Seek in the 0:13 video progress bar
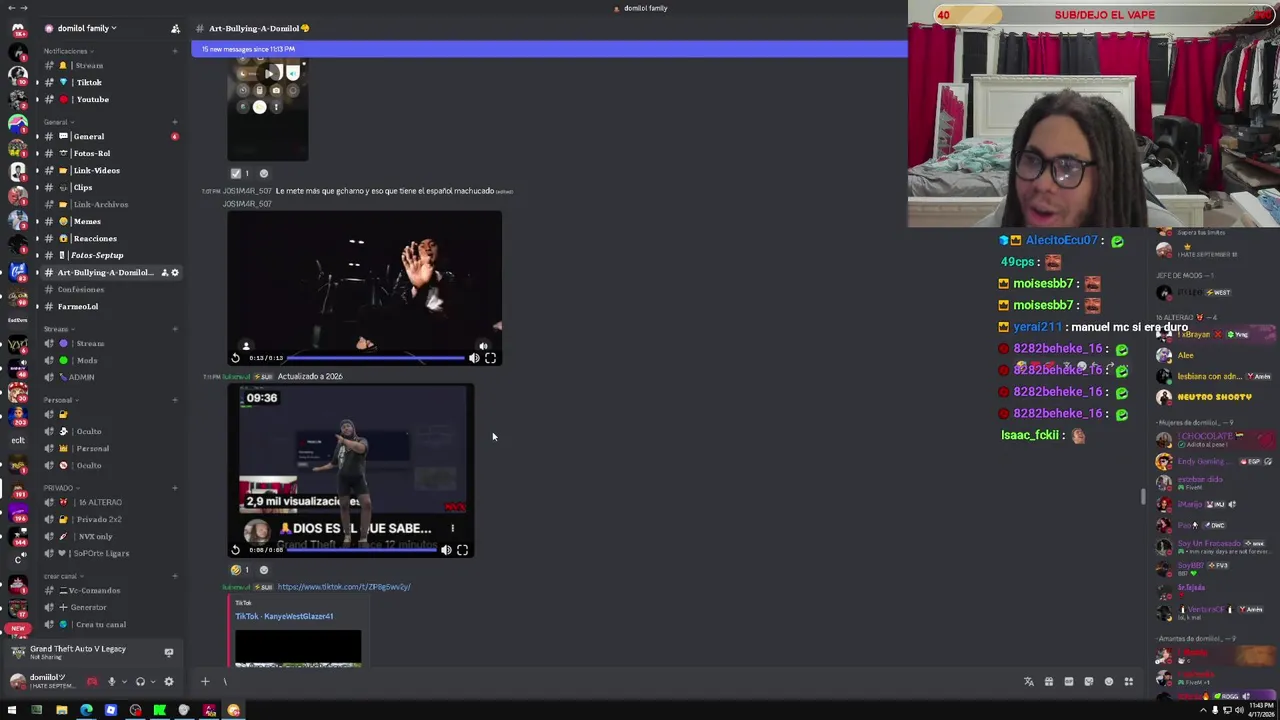The width and height of the screenshot is (1280, 720). click(376, 357)
